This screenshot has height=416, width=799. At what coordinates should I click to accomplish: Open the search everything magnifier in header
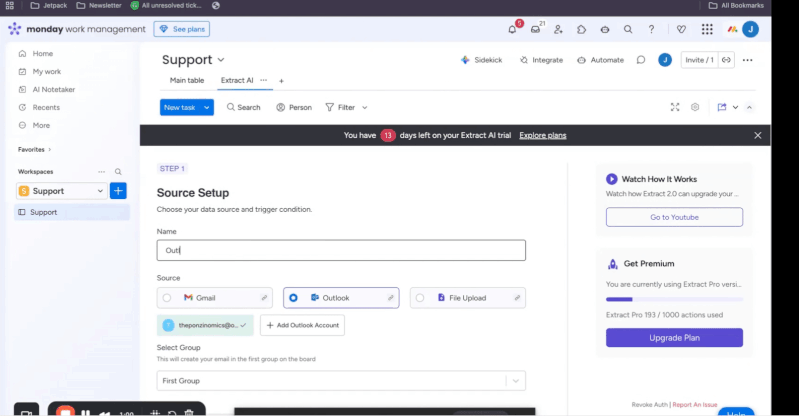pos(628,30)
